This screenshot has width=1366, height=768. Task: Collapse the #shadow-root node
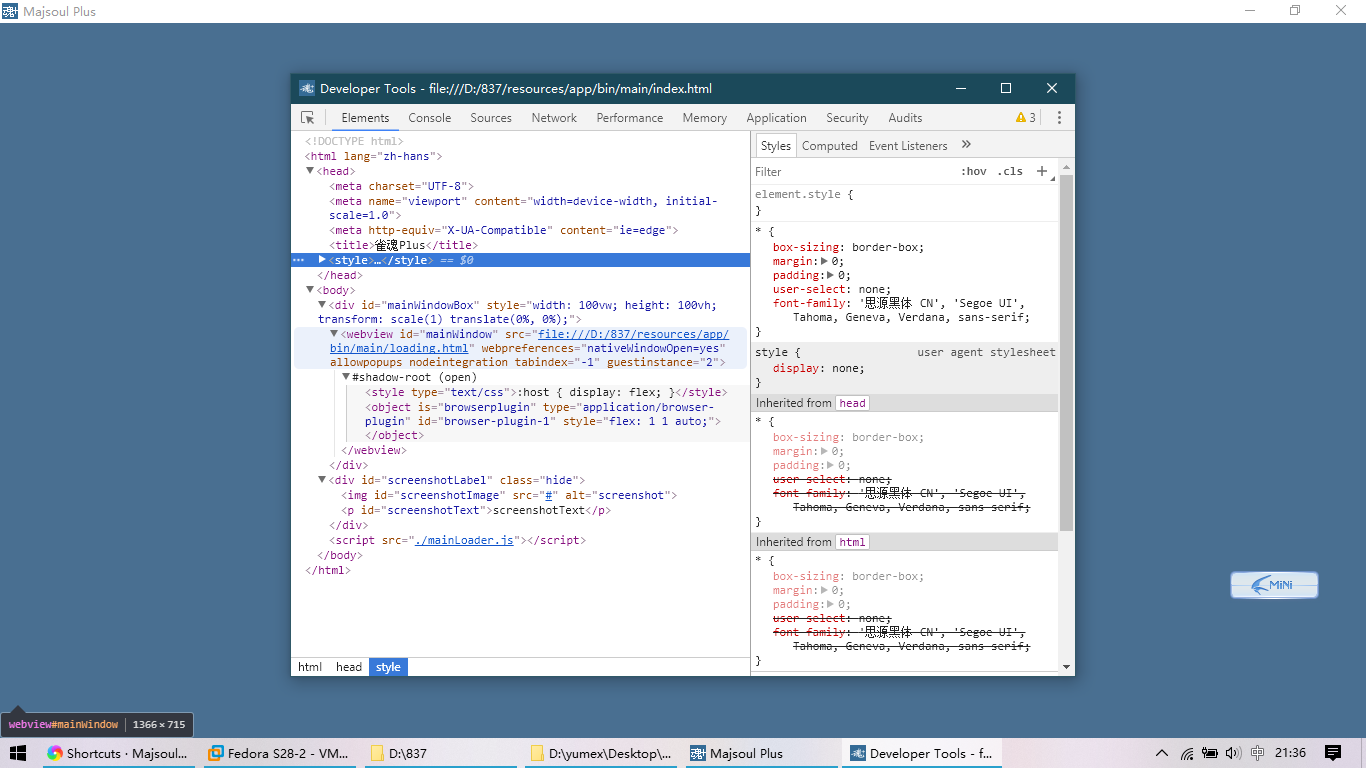[x=346, y=377]
